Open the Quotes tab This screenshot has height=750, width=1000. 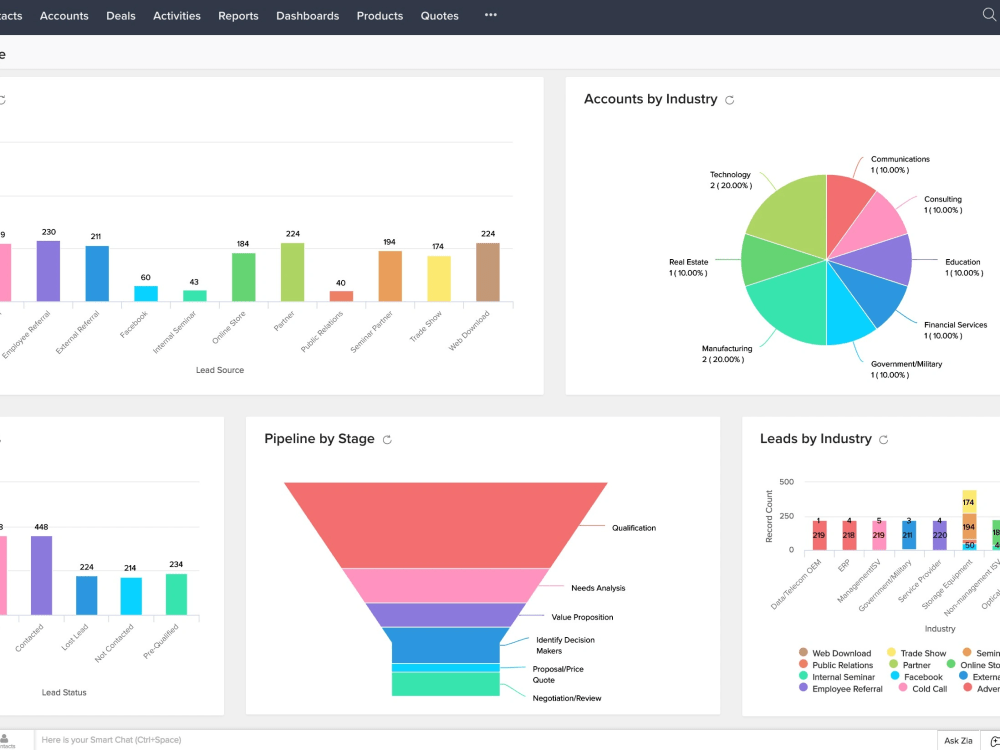pyautogui.click(x=439, y=16)
